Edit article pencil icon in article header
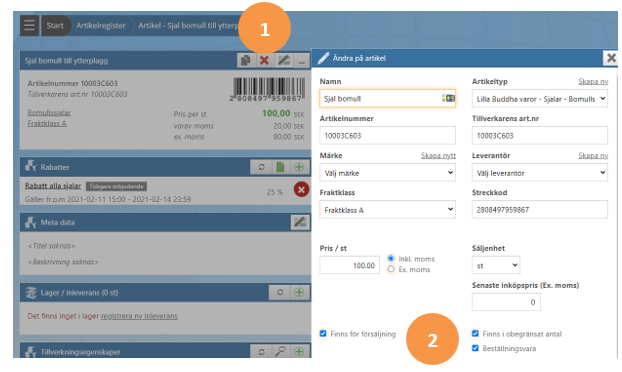Screen dimensions: 622x372 tap(284, 61)
